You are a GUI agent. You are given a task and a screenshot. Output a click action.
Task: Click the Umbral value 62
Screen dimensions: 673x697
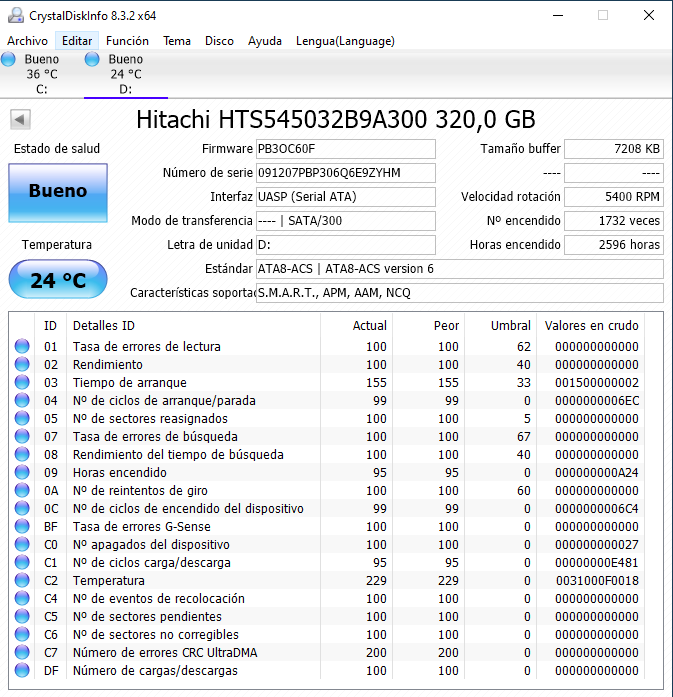[524, 346]
